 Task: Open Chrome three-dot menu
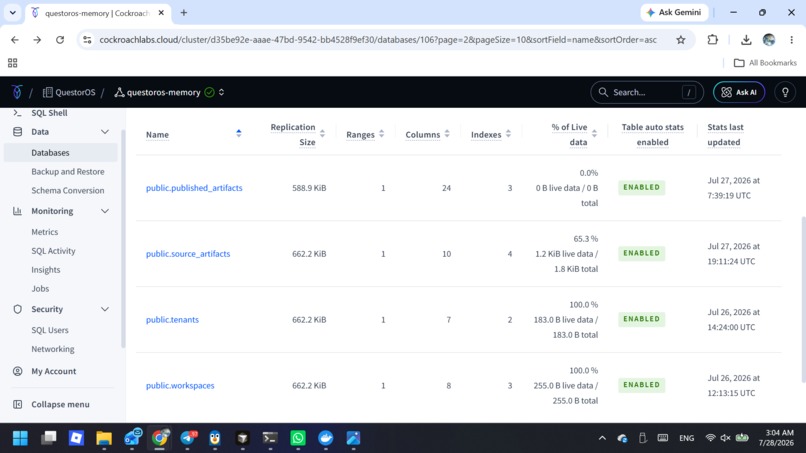792,40
